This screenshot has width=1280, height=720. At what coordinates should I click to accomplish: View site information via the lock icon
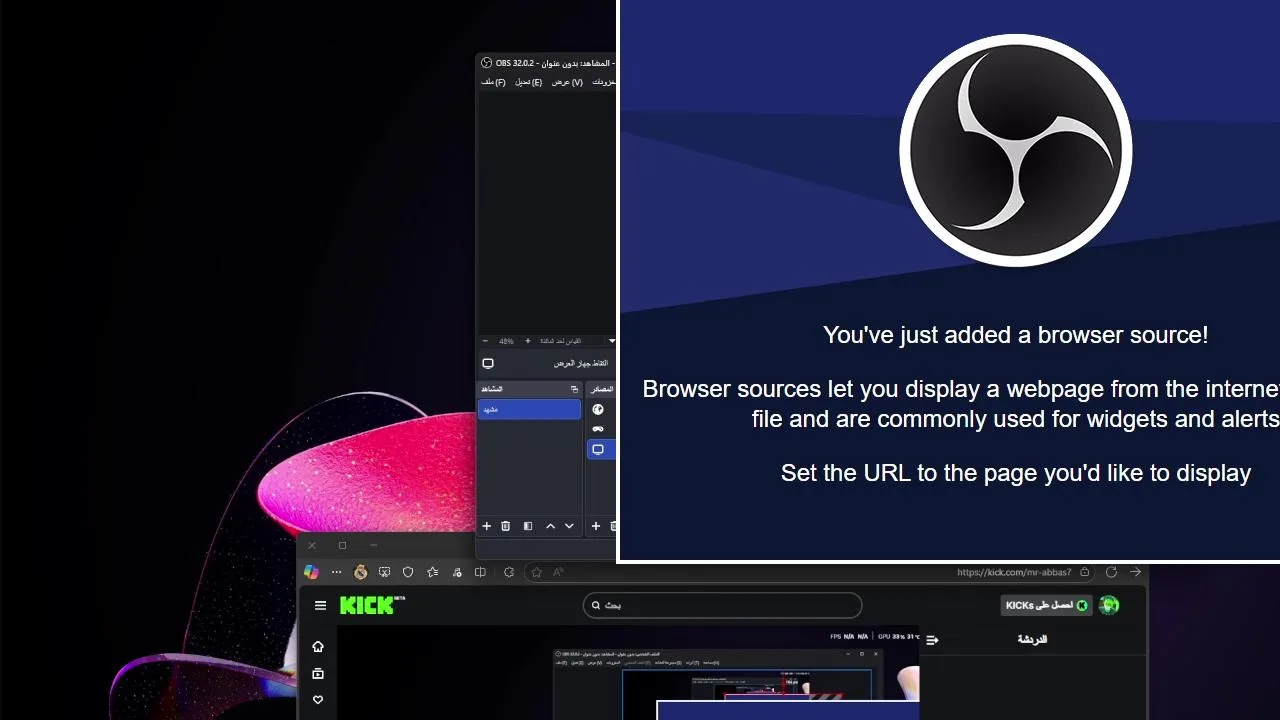[1085, 572]
